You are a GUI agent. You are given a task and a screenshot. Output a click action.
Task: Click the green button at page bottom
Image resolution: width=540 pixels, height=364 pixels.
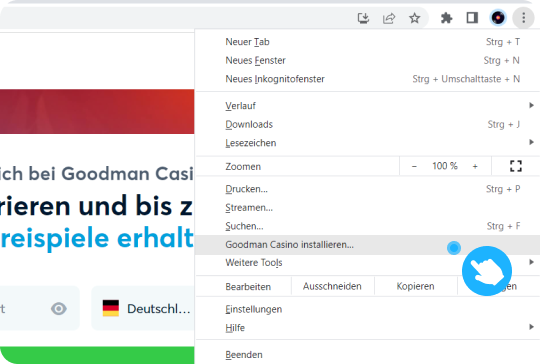pyautogui.click(x=97, y=355)
